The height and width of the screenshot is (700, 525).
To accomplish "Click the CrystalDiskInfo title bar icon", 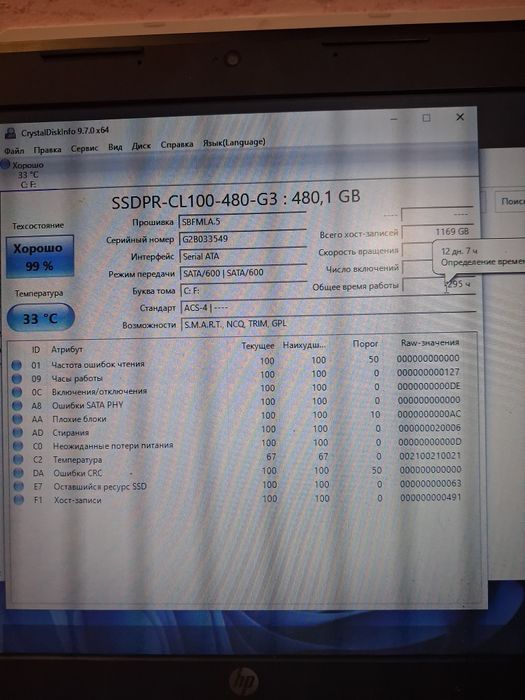I will 10,133.
